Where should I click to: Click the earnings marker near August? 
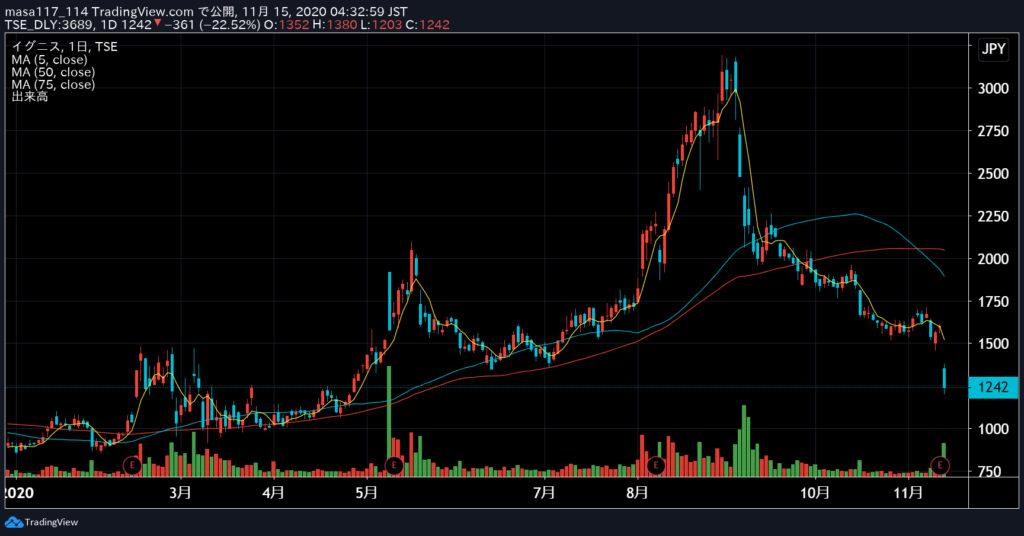point(655,465)
